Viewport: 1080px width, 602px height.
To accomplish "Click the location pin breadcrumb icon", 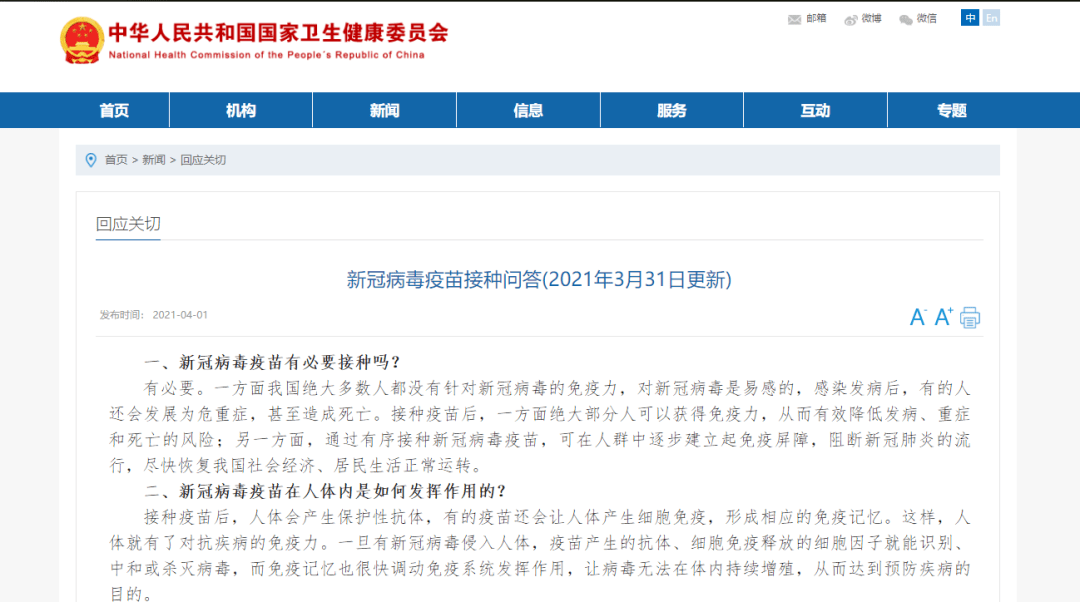I will (91, 160).
